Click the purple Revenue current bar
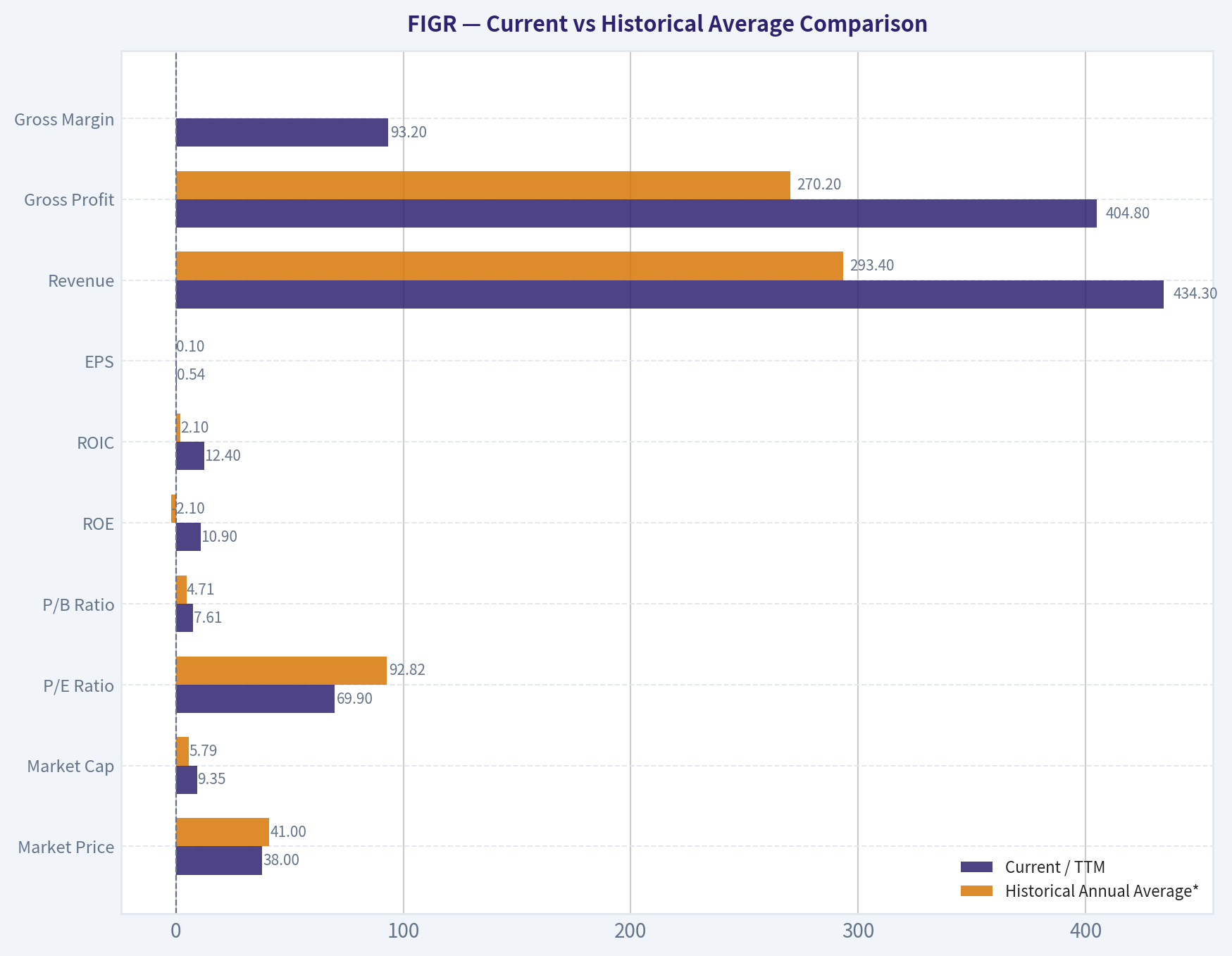Viewport: 1232px width, 956px height. click(x=669, y=294)
